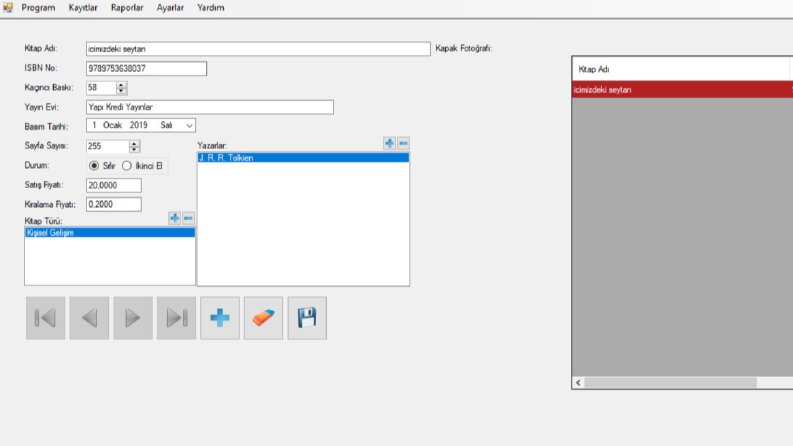Add an author with Yazarlar plus icon

[389, 144]
